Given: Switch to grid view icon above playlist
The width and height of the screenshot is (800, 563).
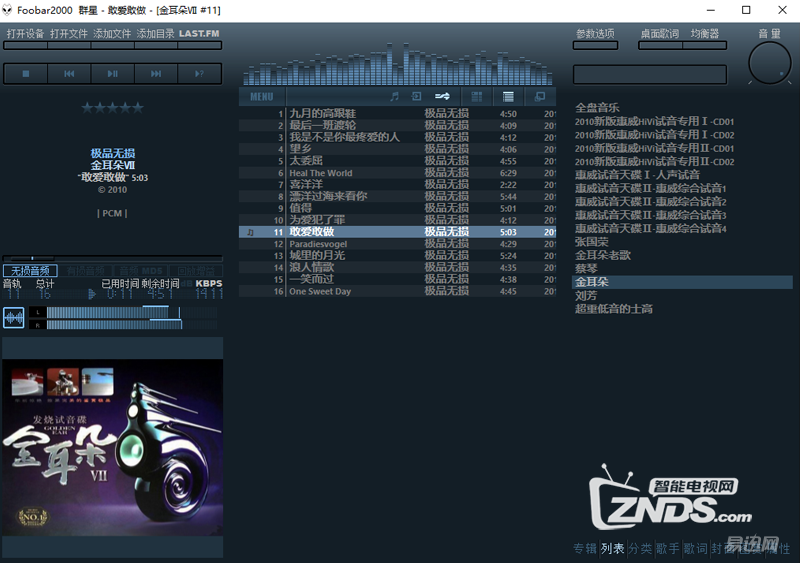Looking at the screenshot, I should [x=477, y=97].
